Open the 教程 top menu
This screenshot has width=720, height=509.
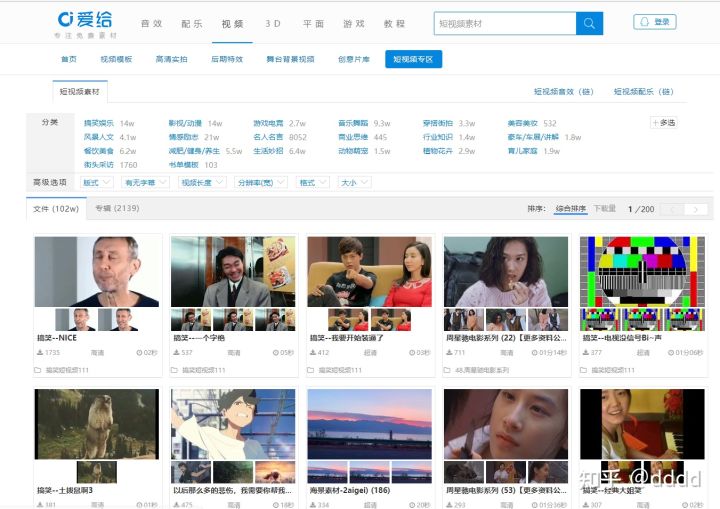394,23
